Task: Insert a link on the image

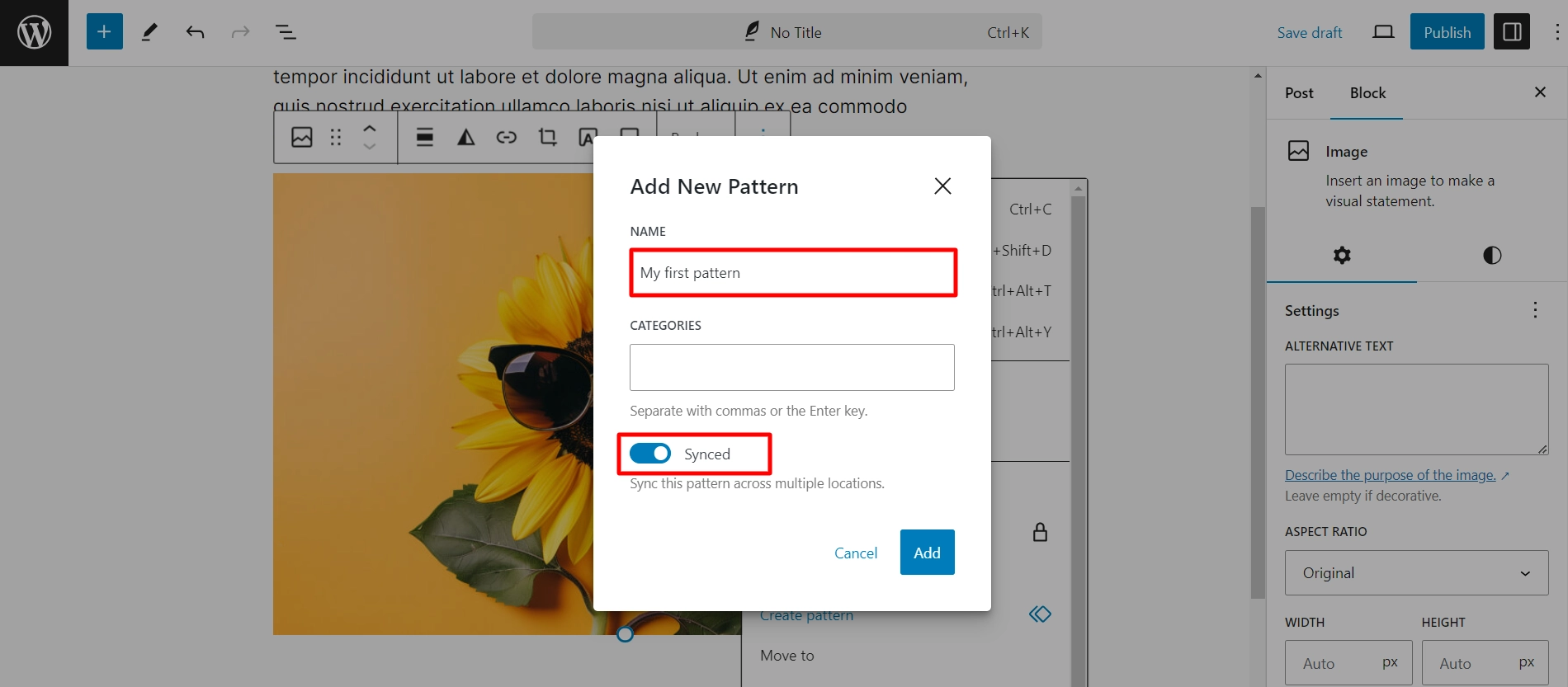Action: [507, 137]
